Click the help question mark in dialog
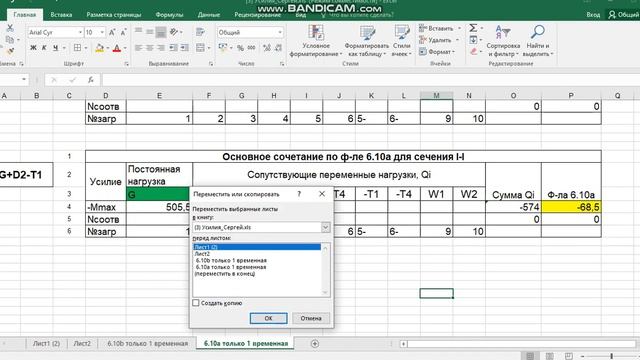 299,194
